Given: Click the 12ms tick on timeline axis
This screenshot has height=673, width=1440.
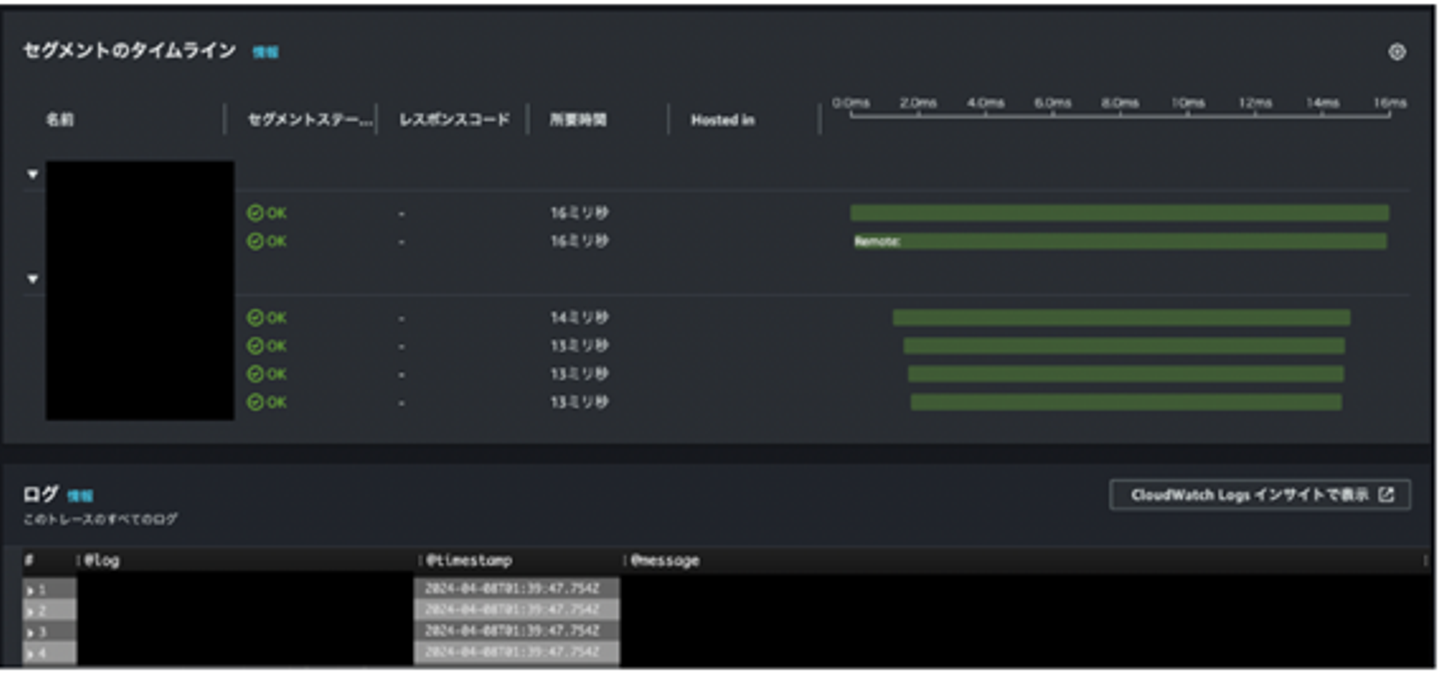Looking at the screenshot, I should pyautogui.click(x=1255, y=103).
